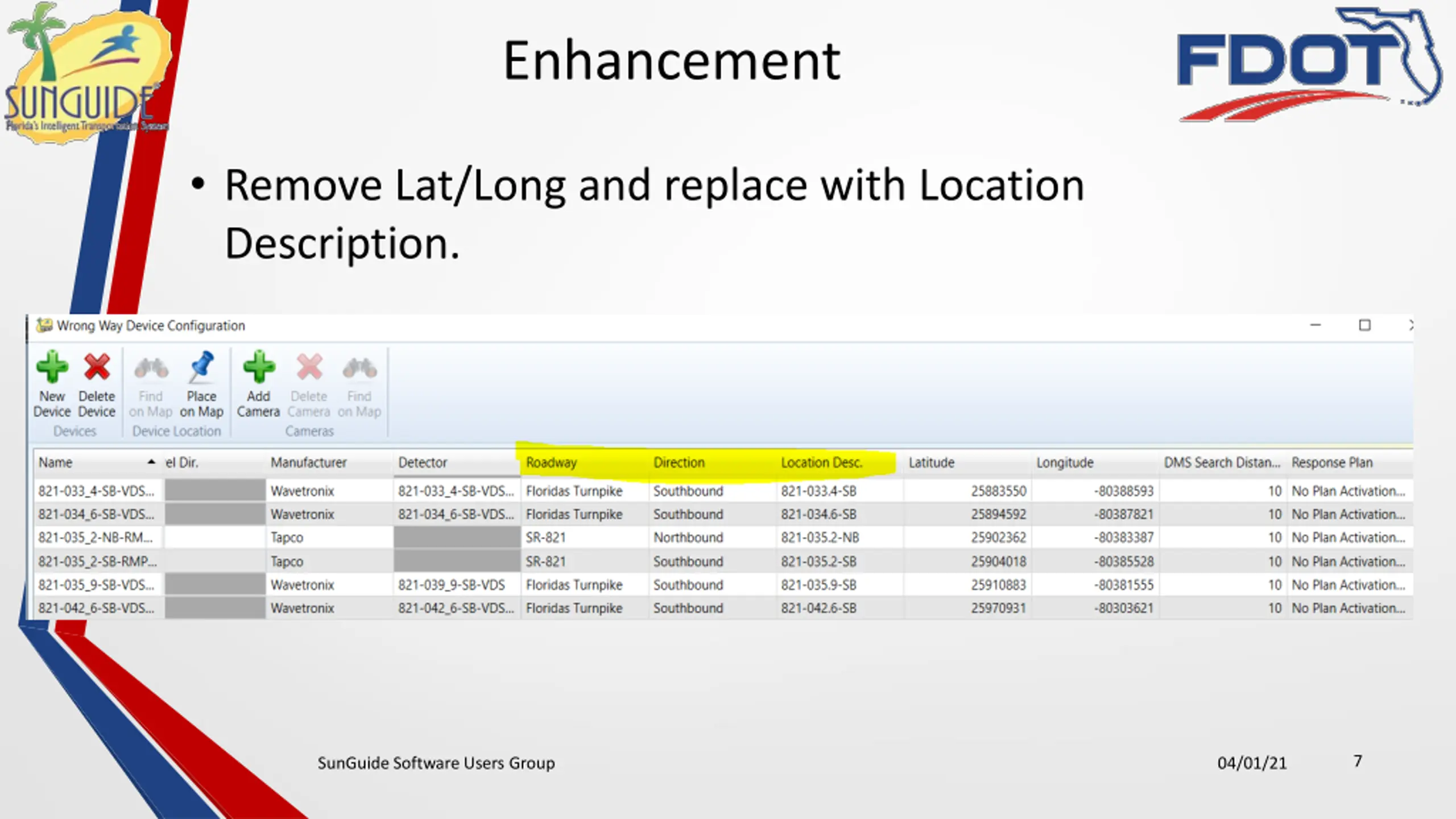Click the Add Camera plus icon
Image resolution: width=1456 pixels, height=819 pixels.
coord(259,367)
